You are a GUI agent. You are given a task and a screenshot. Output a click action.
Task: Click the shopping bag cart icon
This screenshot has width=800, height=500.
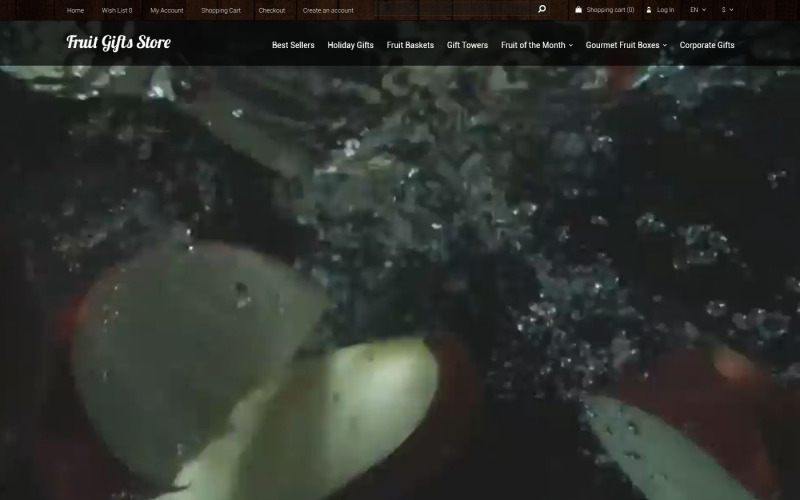point(578,10)
